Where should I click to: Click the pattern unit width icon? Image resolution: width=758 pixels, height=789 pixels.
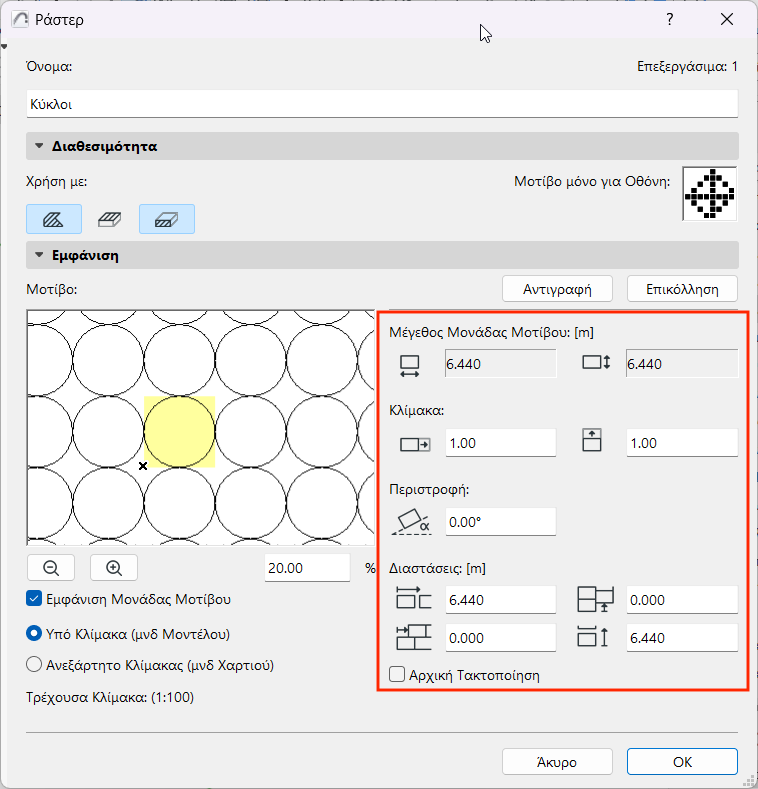coord(410,366)
